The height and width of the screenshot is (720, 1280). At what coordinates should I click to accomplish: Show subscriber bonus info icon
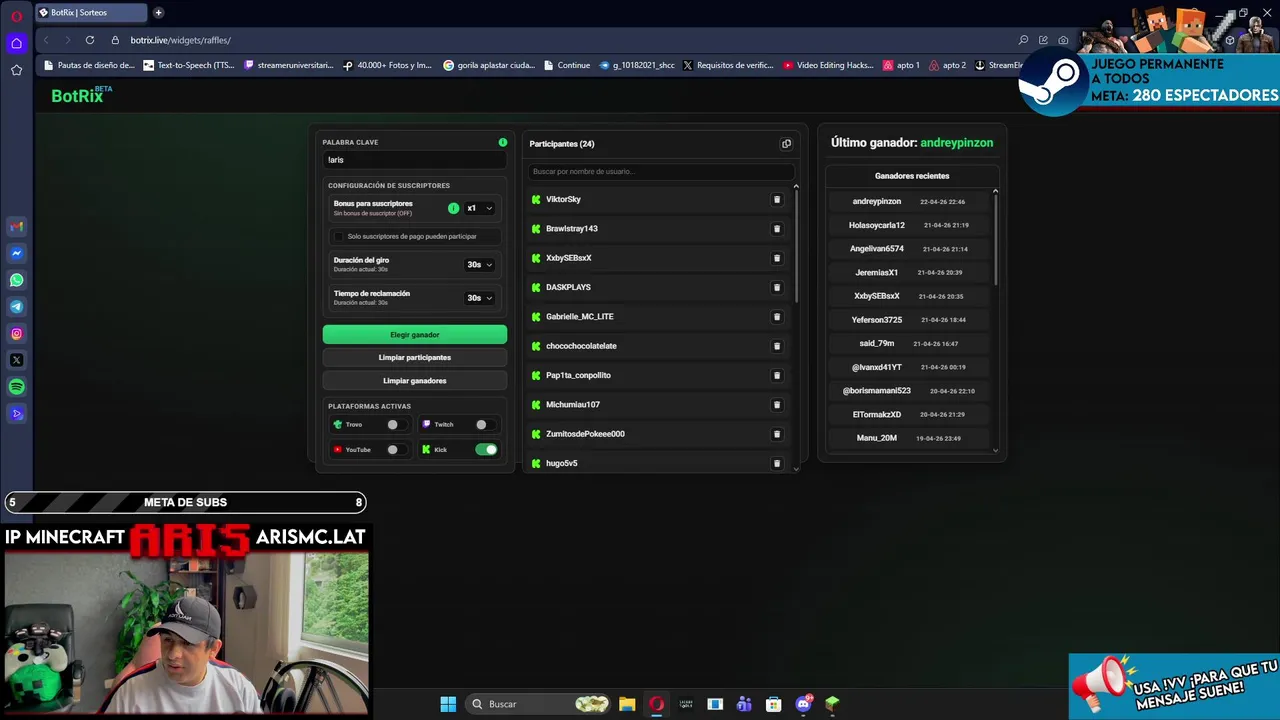click(x=453, y=208)
